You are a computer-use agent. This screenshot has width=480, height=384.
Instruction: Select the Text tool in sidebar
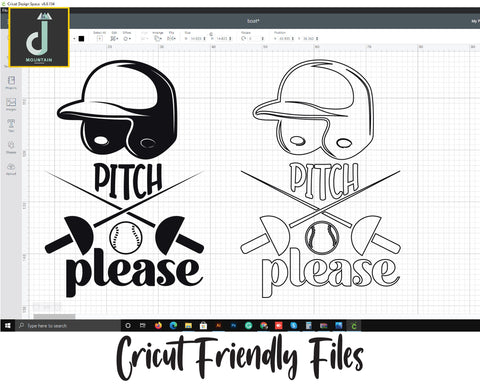pyautogui.click(x=11, y=125)
